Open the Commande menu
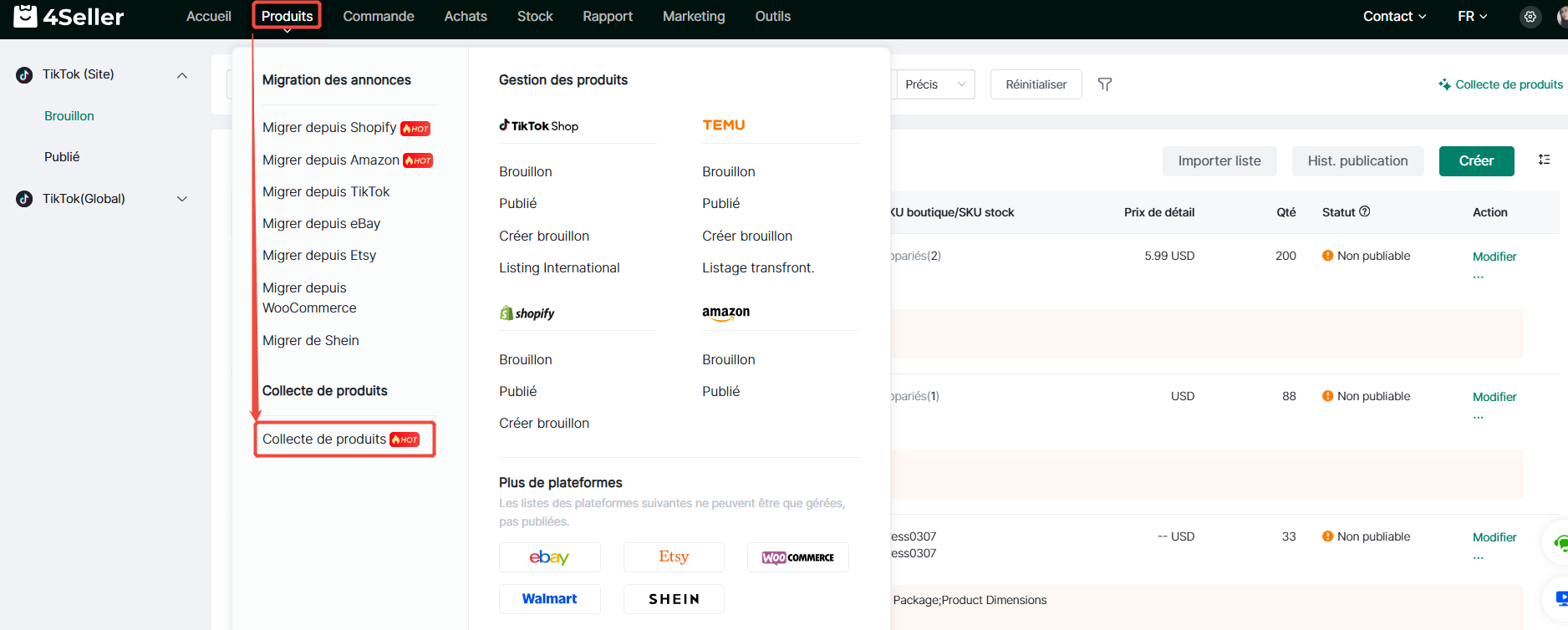The height and width of the screenshot is (630, 1568). [x=379, y=16]
